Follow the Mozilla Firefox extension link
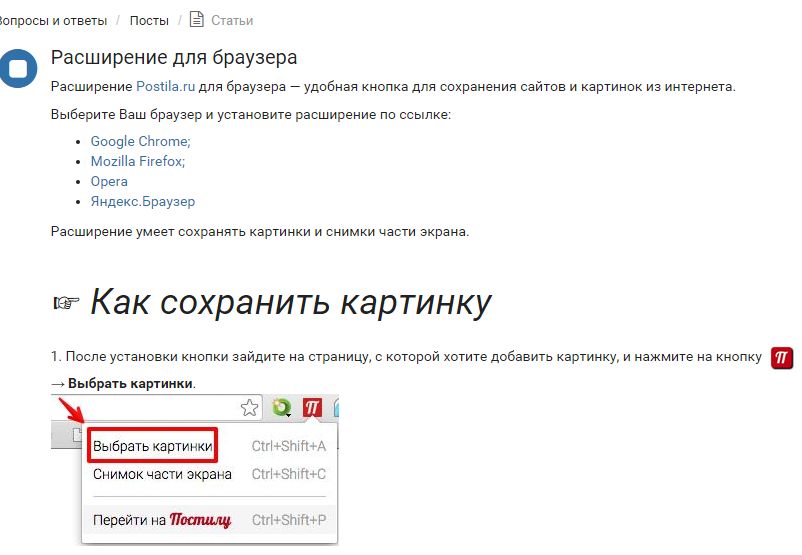Screen dimensions: 802x555 tap(137, 161)
